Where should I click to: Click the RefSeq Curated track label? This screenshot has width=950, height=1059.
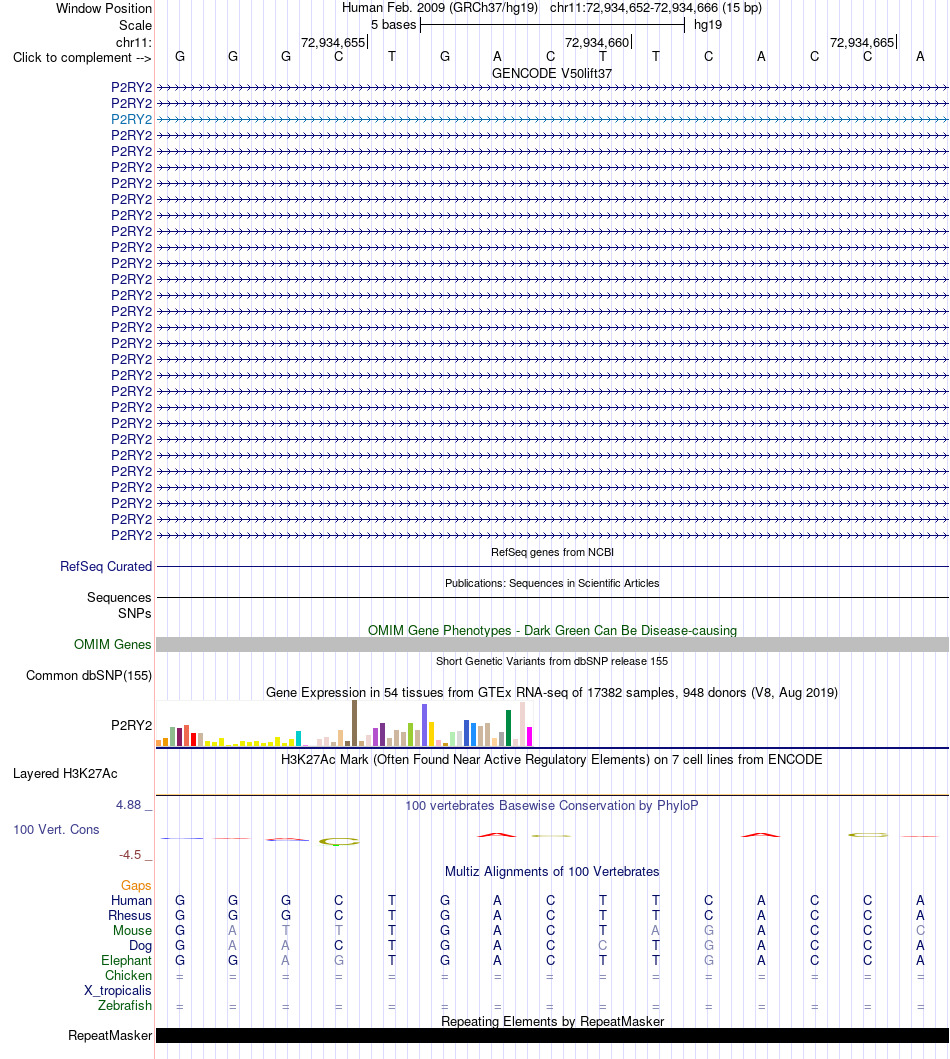point(106,567)
